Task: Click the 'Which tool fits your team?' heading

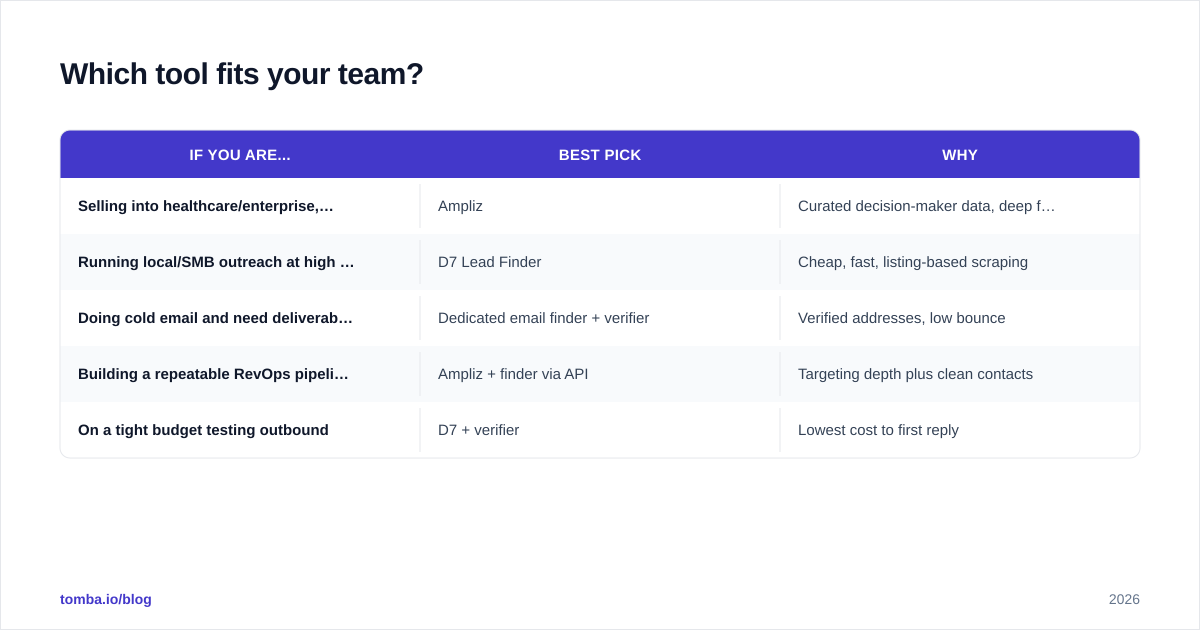Action: [x=241, y=74]
